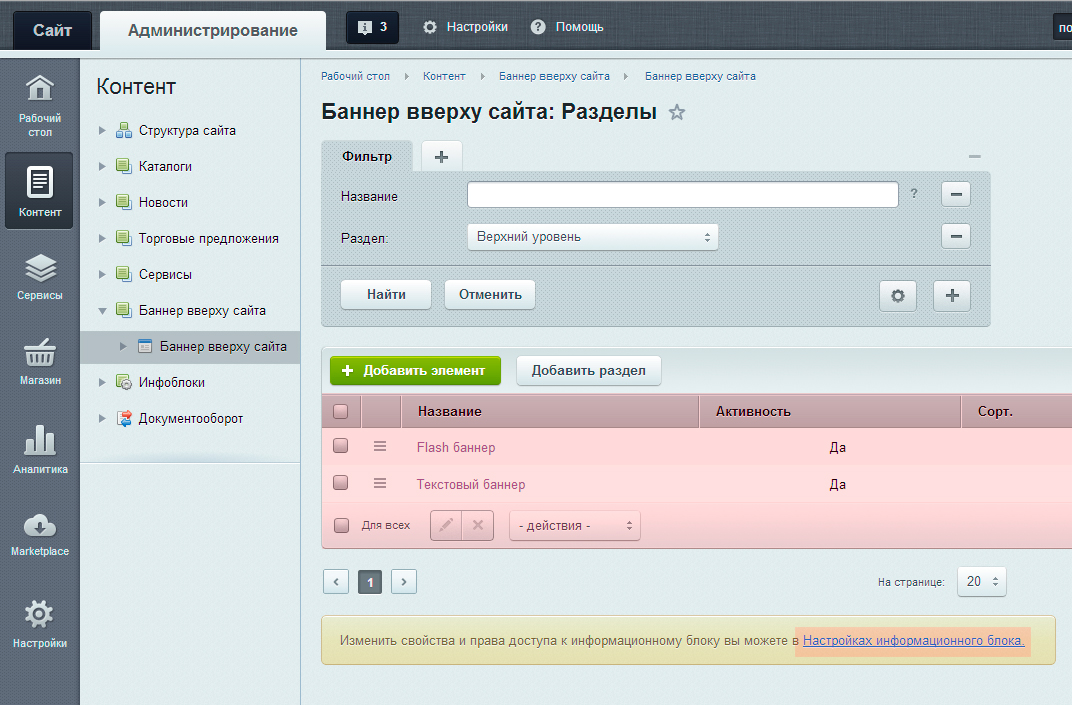Click the Рабочий стол breadcrumb
The height and width of the screenshot is (705, 1072).
click(356, 76)
